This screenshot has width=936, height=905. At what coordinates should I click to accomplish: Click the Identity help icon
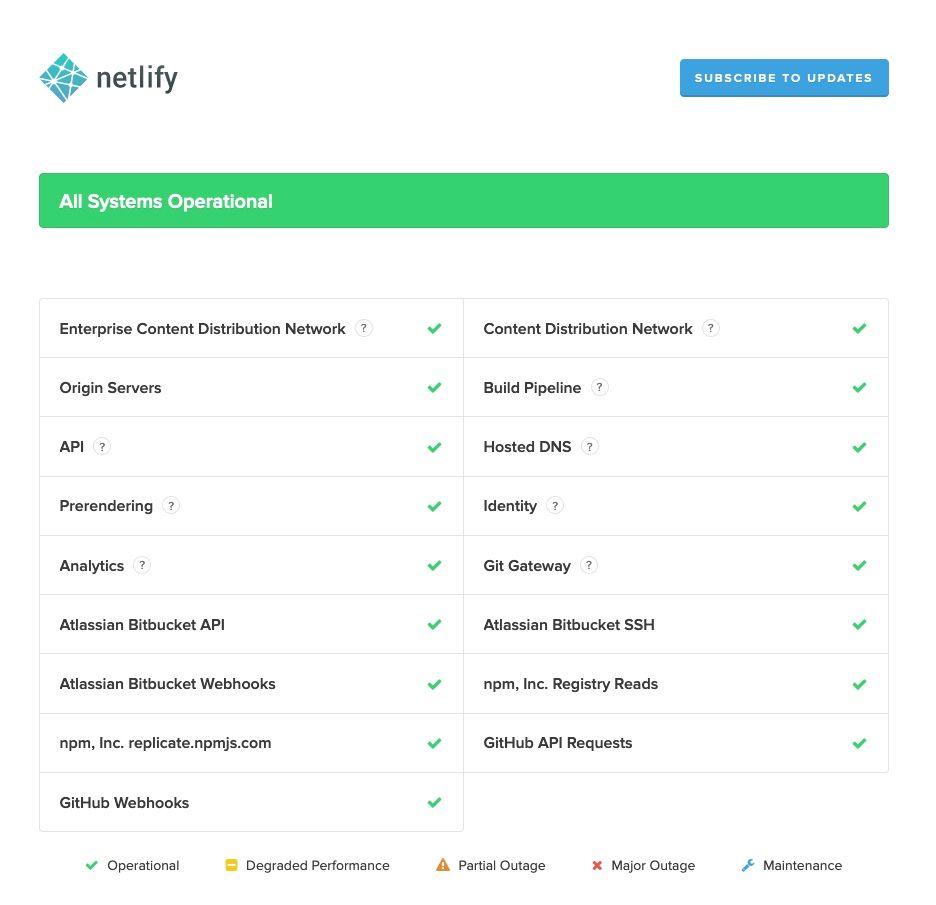pyautogui.click(x=555, y=506)
